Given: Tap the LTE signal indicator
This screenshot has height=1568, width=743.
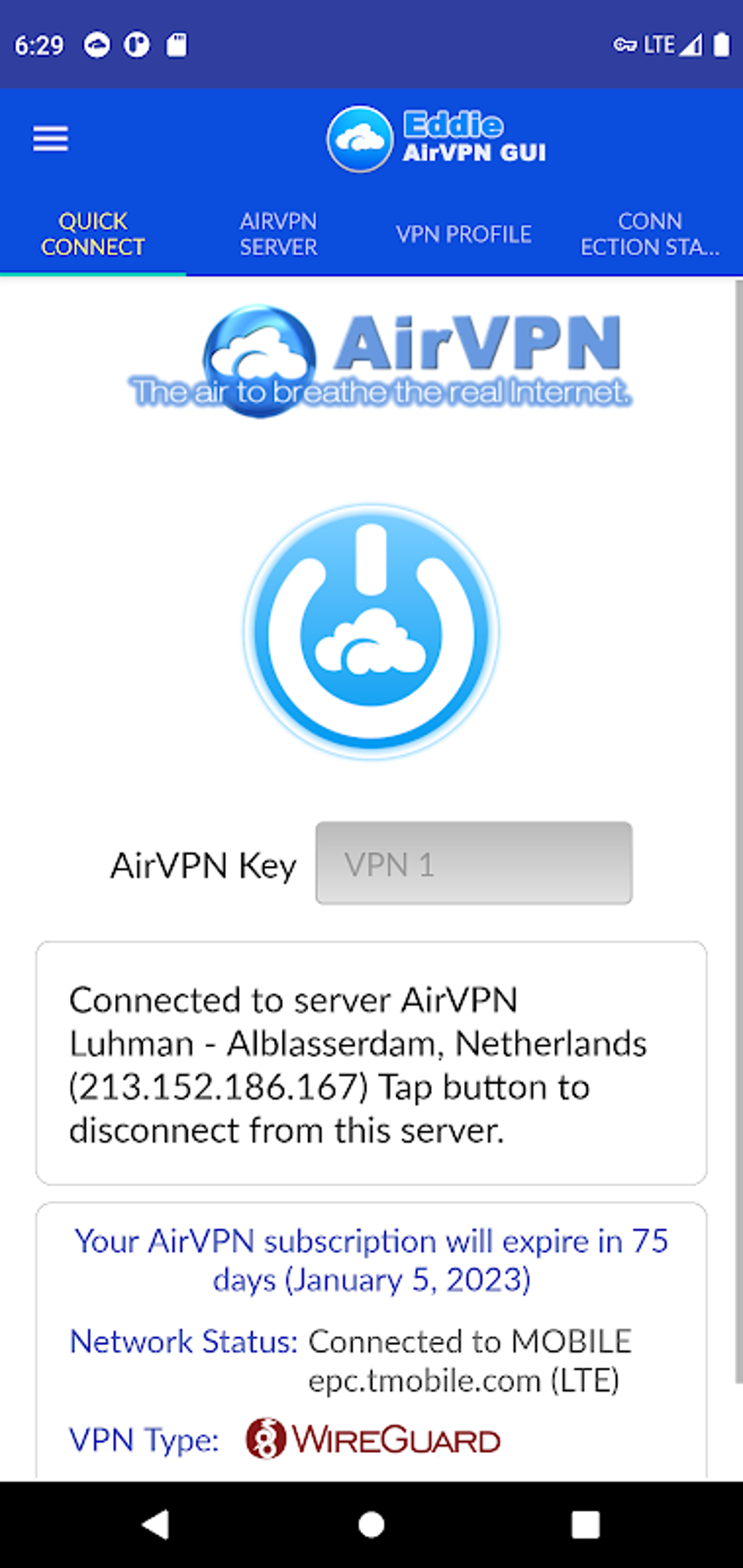Looking at the screenshot, I should (670, 44).
